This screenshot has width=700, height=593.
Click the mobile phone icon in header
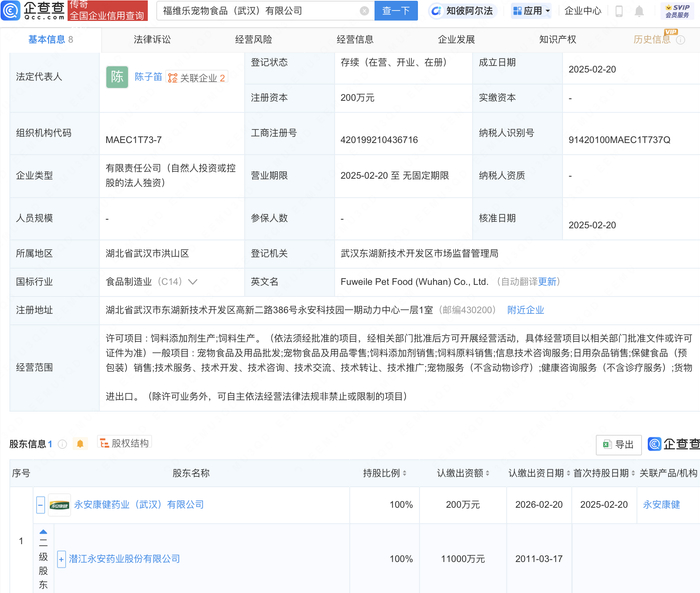click(619, 11)
